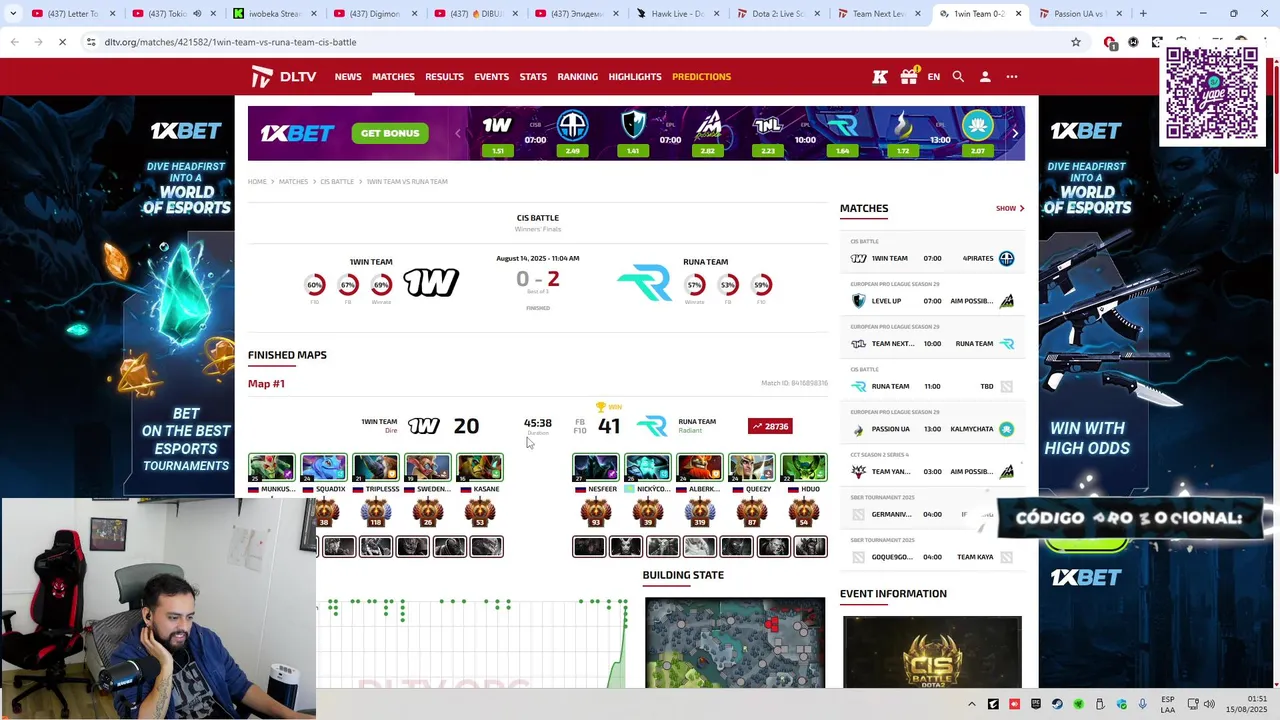Viewport: 1280px width, 720px height.
Task: Open the NEWS menu
Action: point(348,77)
